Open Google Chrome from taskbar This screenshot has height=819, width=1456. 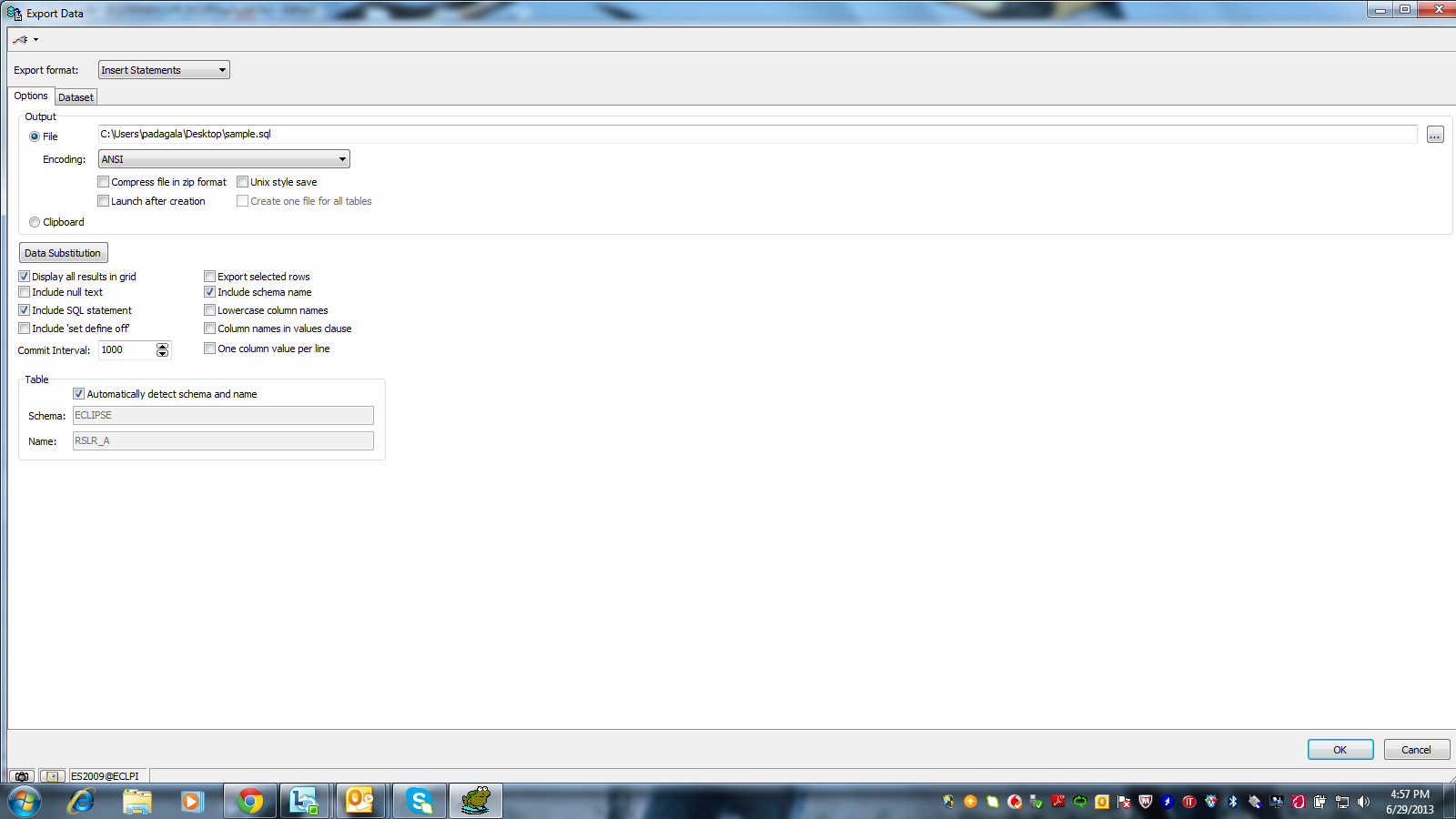tap(250, 801)
